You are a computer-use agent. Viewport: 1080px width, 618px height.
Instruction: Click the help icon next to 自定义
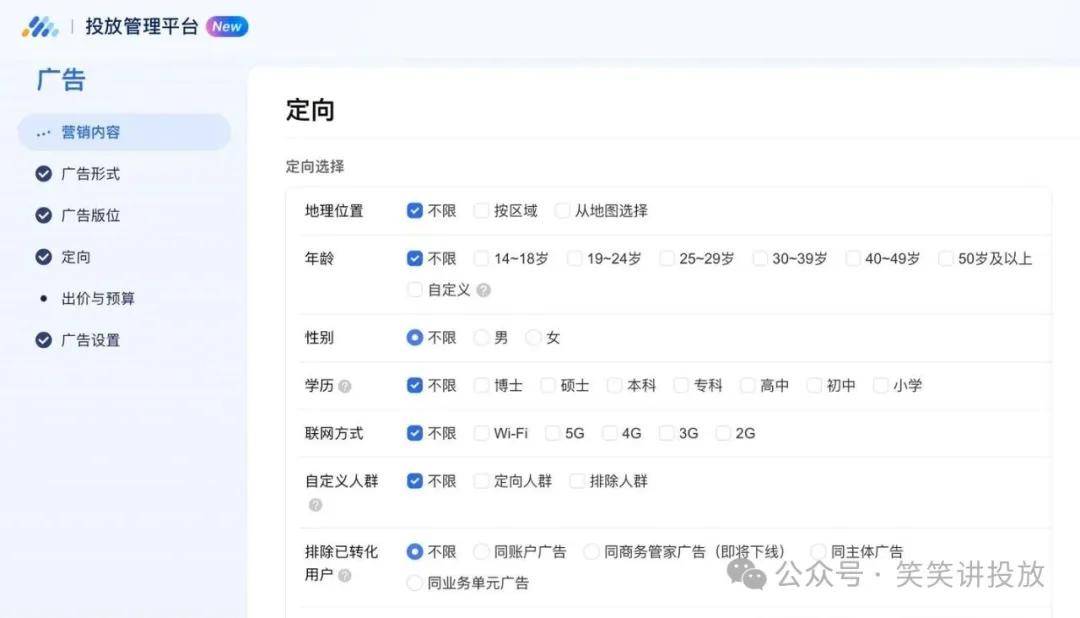pyautogui.click(x=484, y=290)
